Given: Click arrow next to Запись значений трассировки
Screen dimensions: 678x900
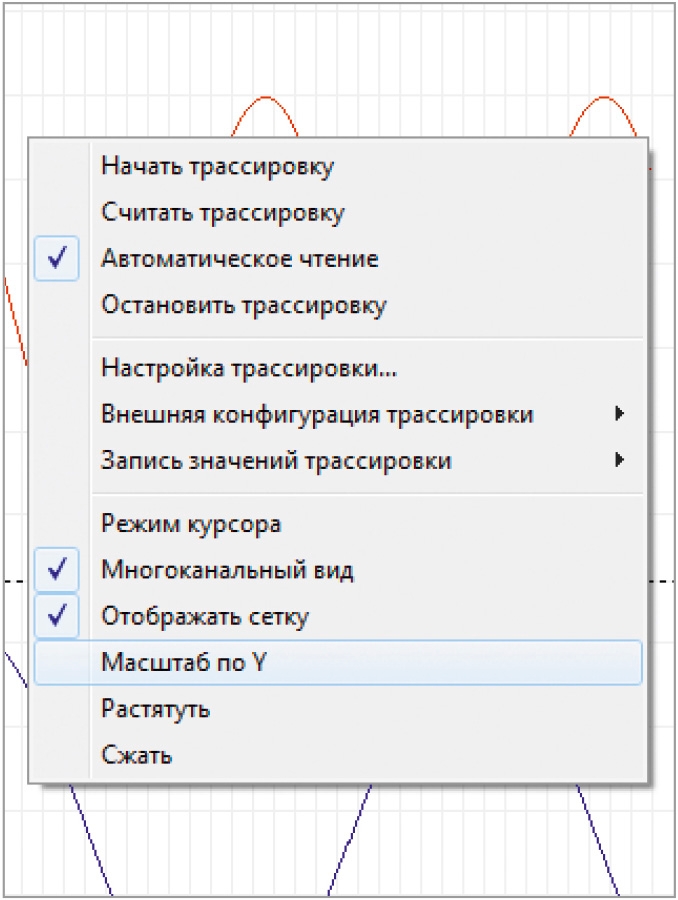Looking at the screenshot, I should (619, 460).
